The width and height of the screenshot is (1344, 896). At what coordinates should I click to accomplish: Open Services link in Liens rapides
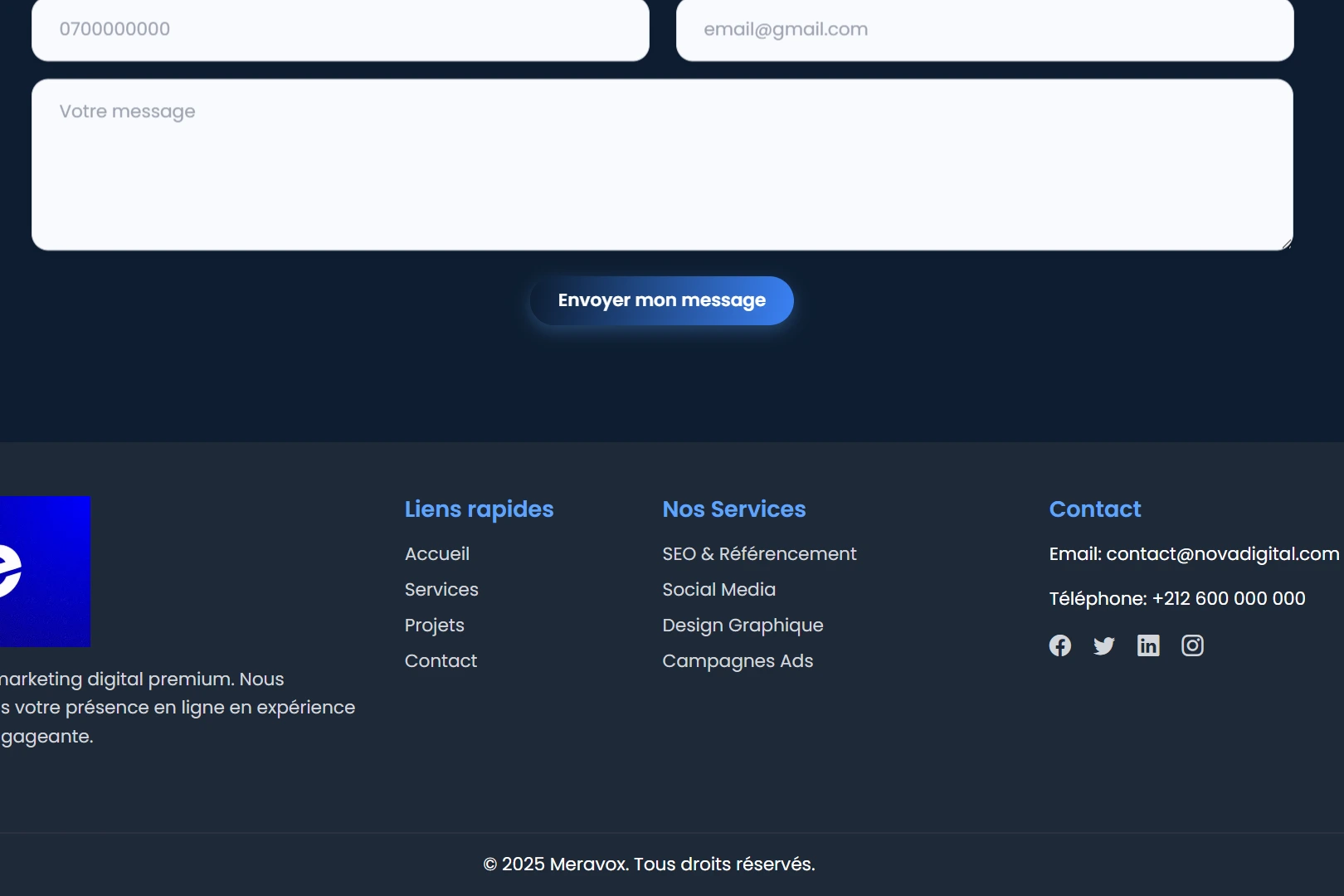(441, 590)
